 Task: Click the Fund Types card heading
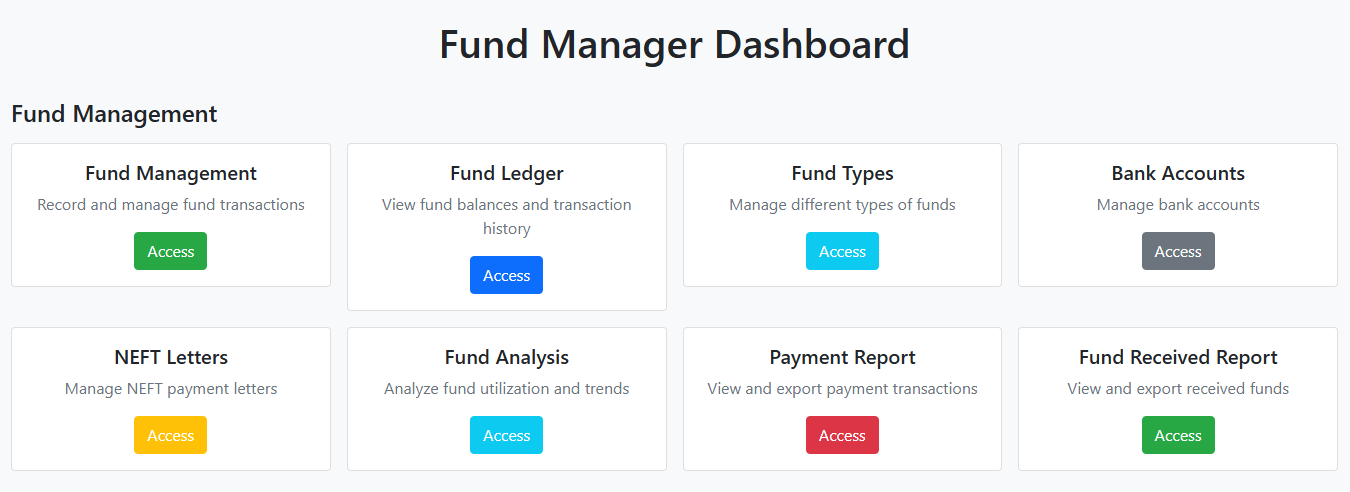tap(842, 174)
